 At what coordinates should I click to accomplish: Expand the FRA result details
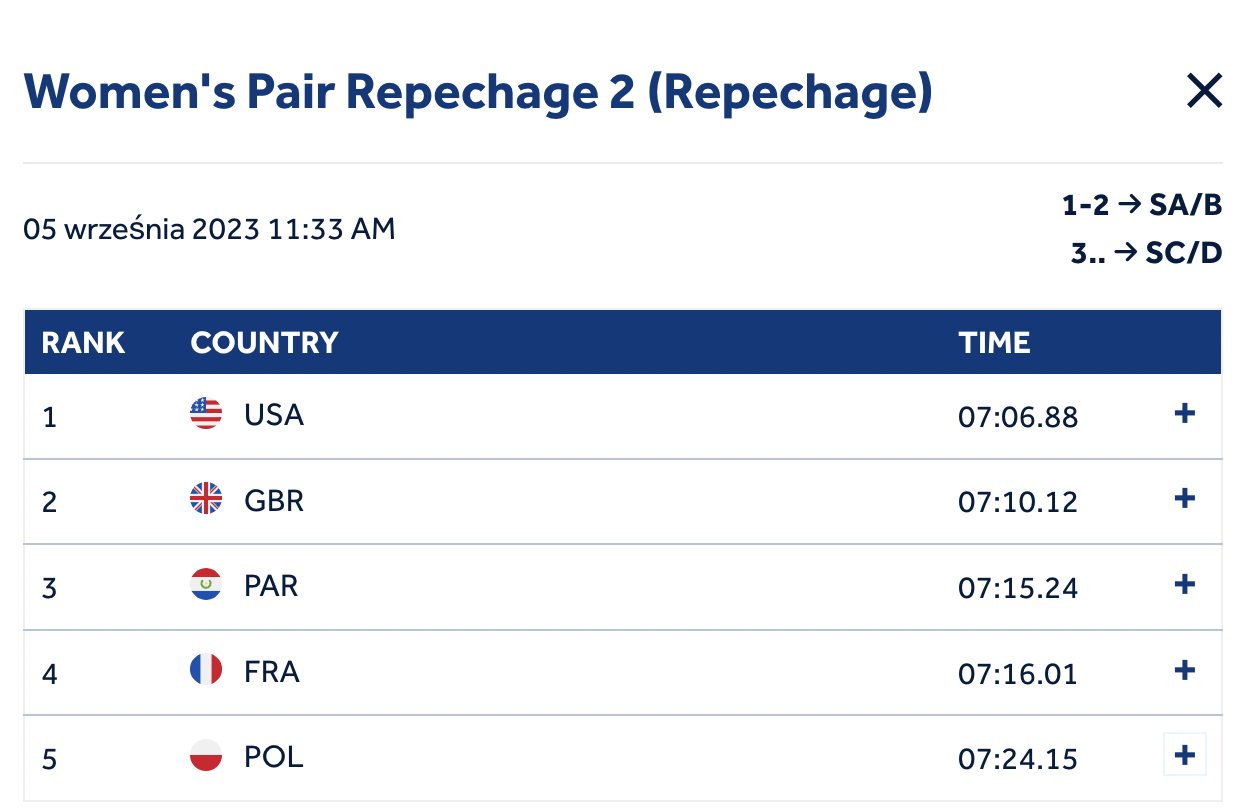[1185, 669]
